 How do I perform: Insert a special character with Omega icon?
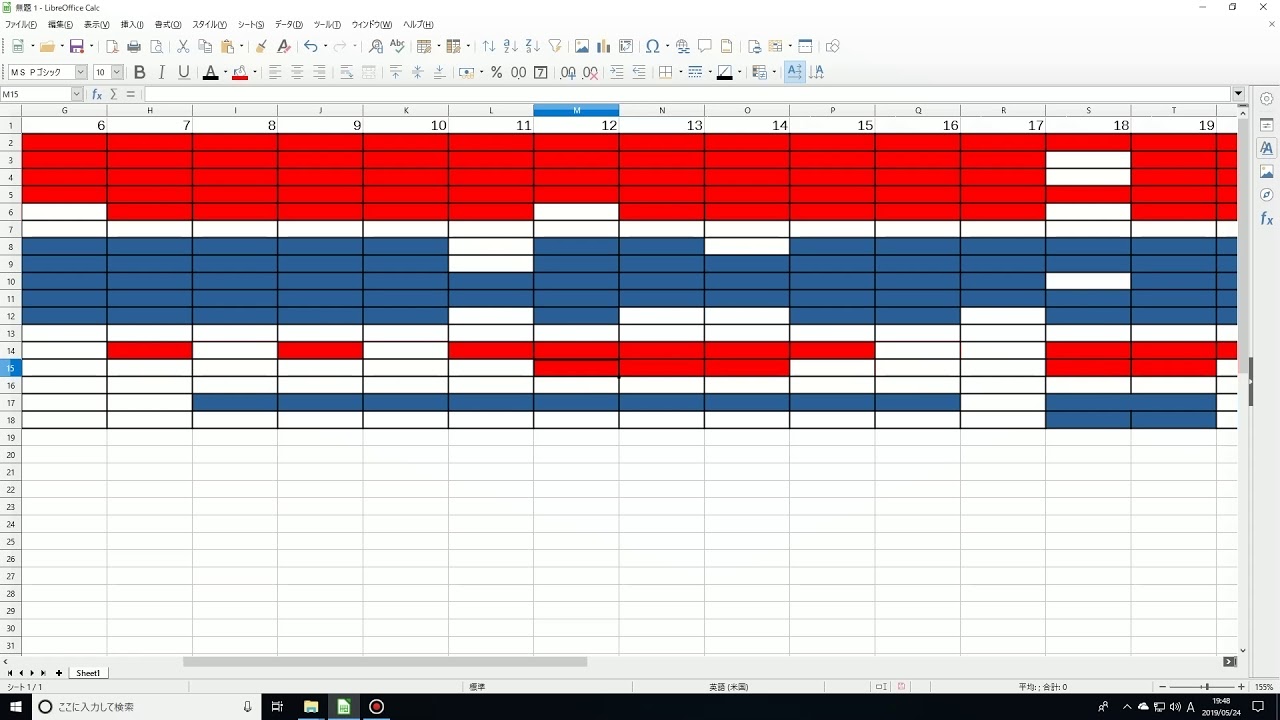(x=651, y=46)
